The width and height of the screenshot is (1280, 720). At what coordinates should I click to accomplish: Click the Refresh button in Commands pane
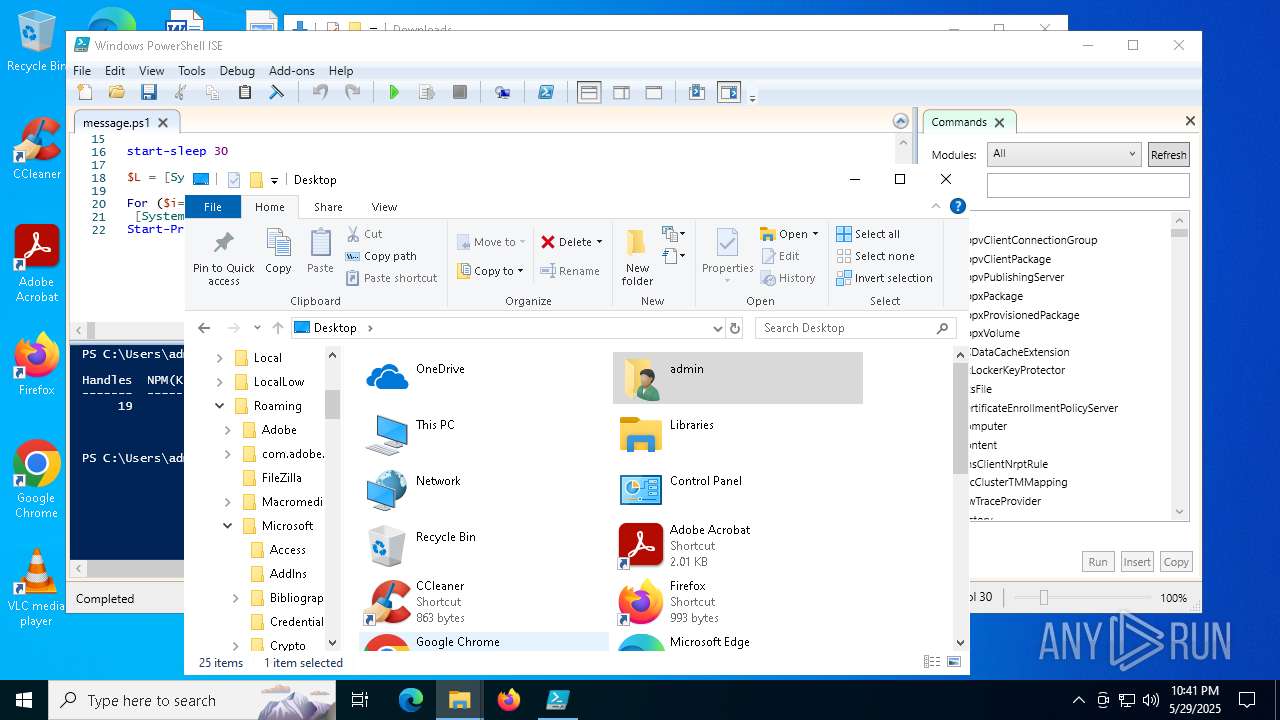1168,155
